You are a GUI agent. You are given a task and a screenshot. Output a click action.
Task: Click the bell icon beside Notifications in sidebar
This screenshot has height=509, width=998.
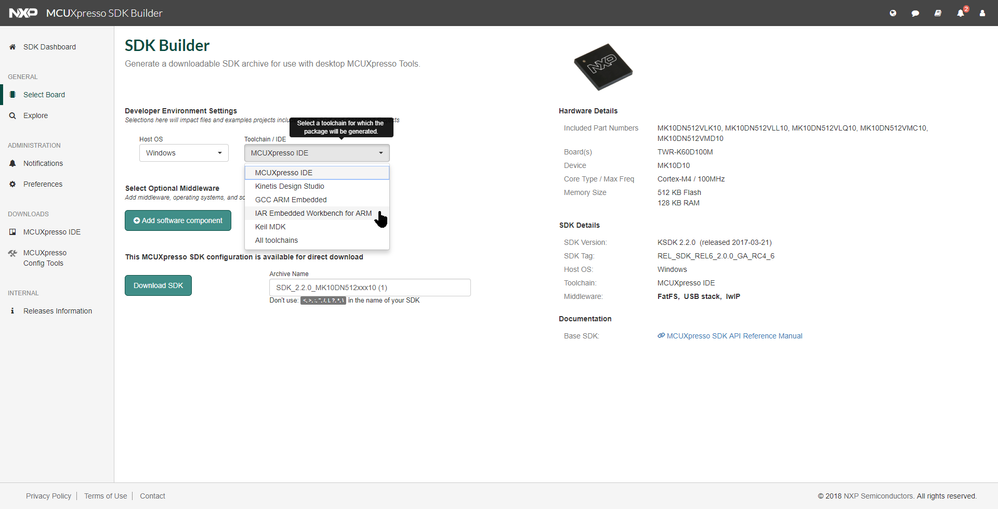click(12, 164)
